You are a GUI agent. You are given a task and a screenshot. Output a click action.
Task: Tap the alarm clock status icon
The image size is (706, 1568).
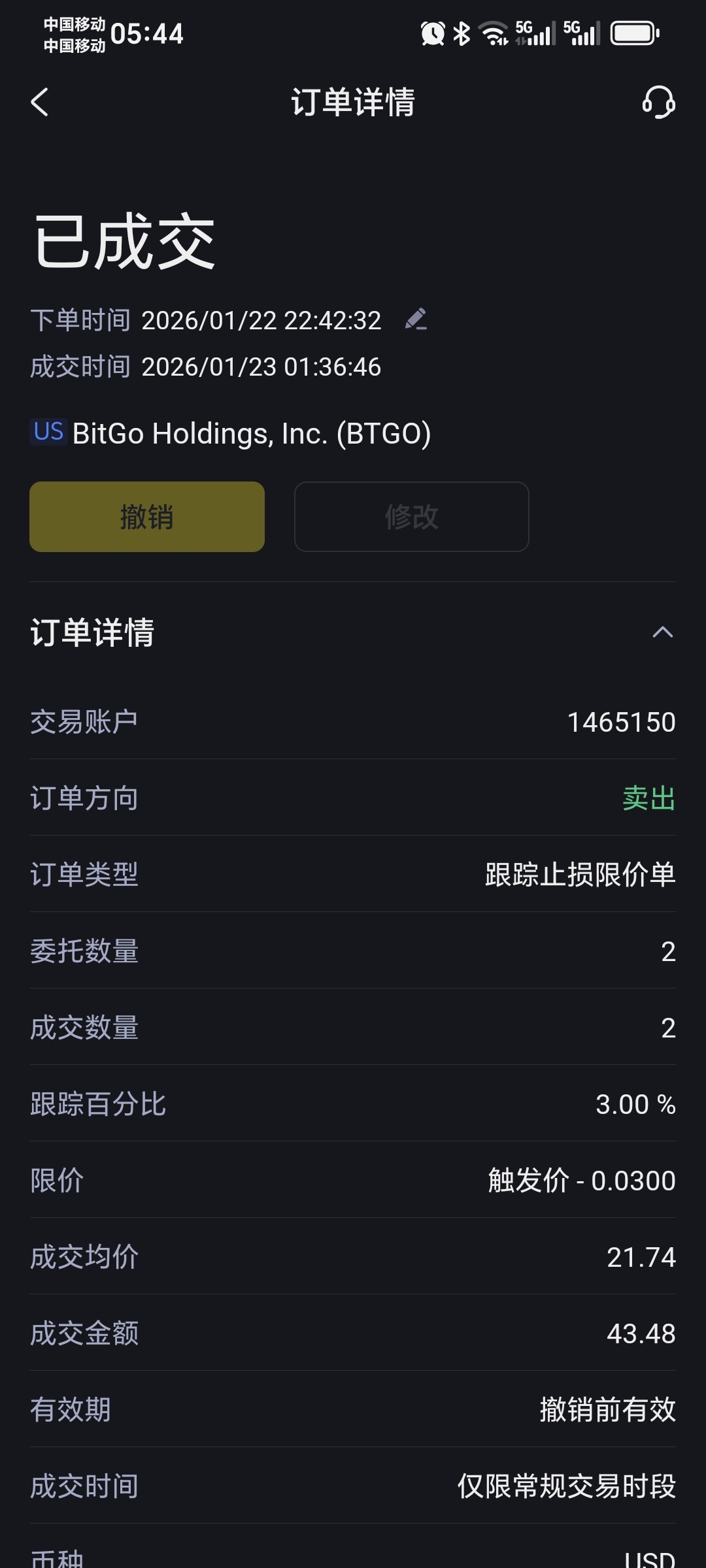click(x=432, y=33)
